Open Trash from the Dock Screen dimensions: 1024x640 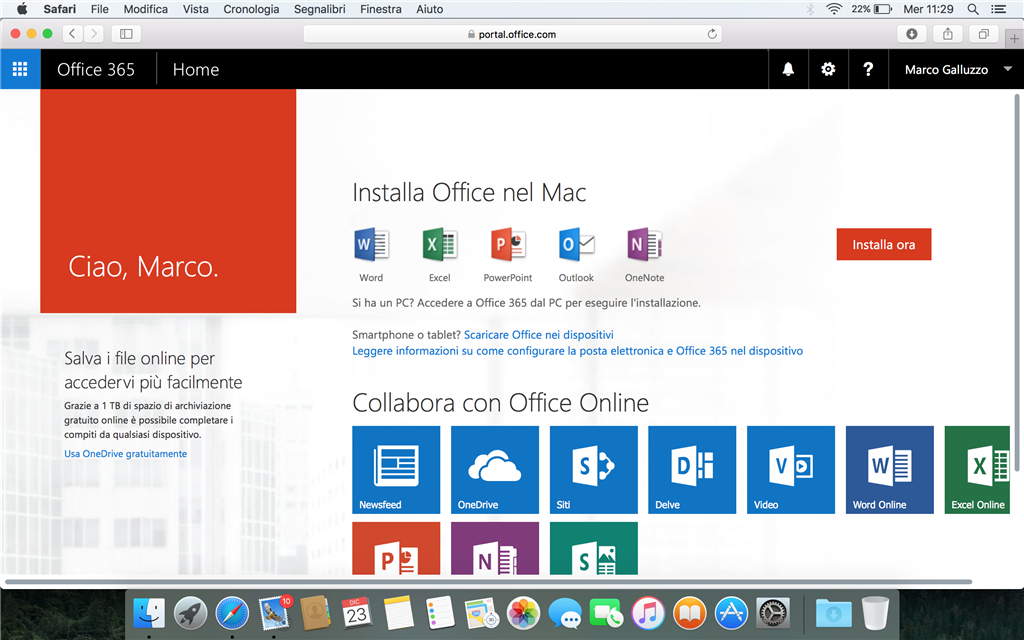(x=875, y=614)
